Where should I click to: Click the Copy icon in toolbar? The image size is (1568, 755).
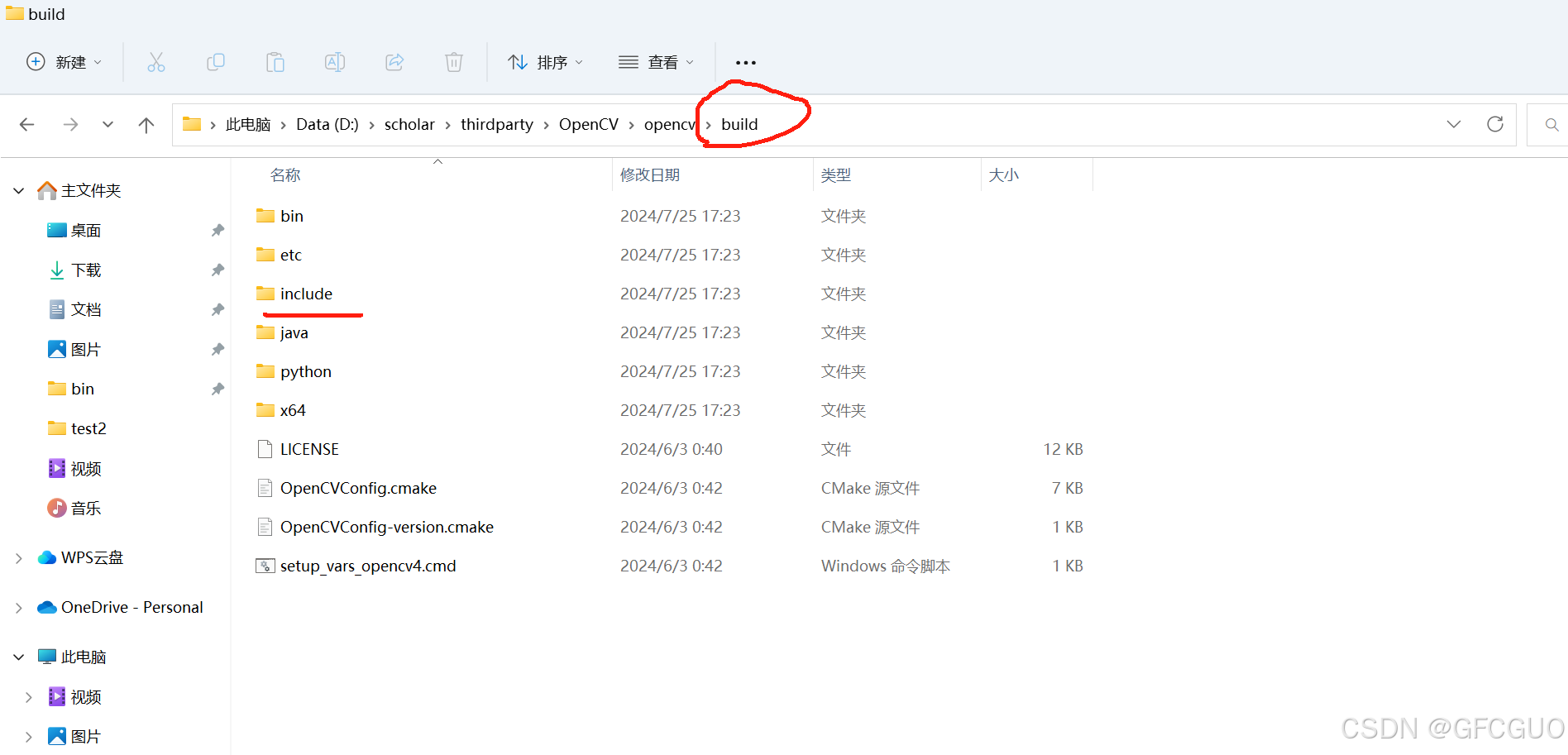pyautogui.click(x=216, y=62)
